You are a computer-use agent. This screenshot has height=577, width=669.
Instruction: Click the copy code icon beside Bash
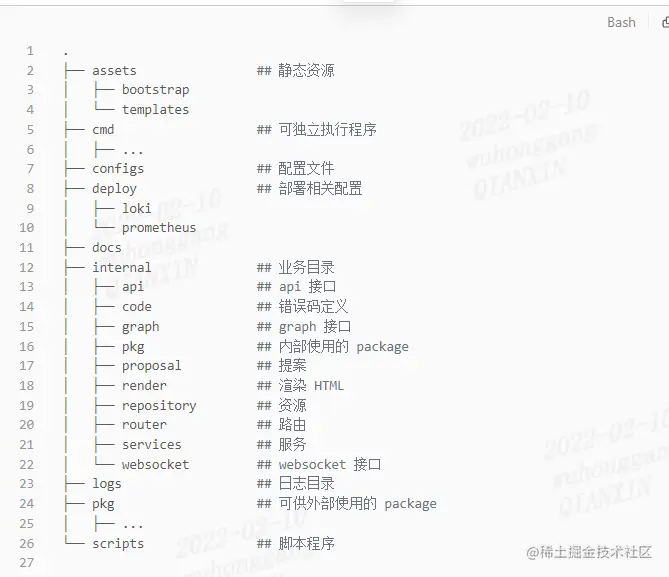tap(665, 22)
